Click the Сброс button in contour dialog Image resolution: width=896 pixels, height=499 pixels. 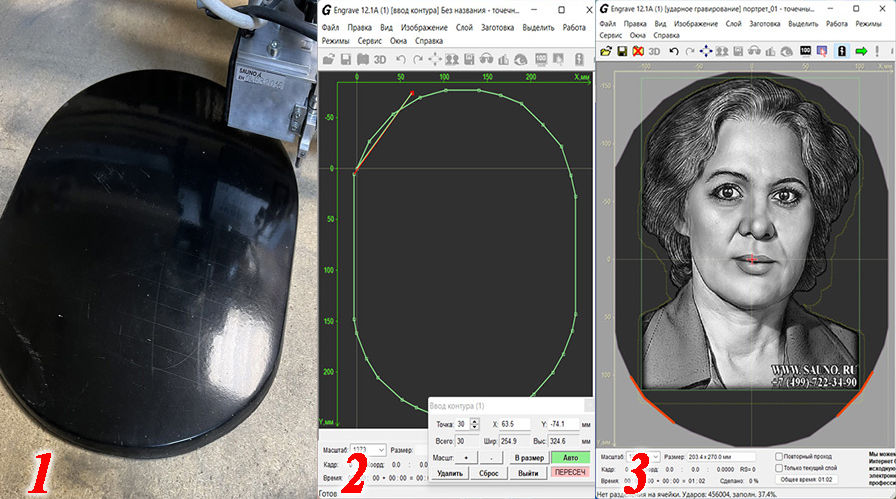488,473
